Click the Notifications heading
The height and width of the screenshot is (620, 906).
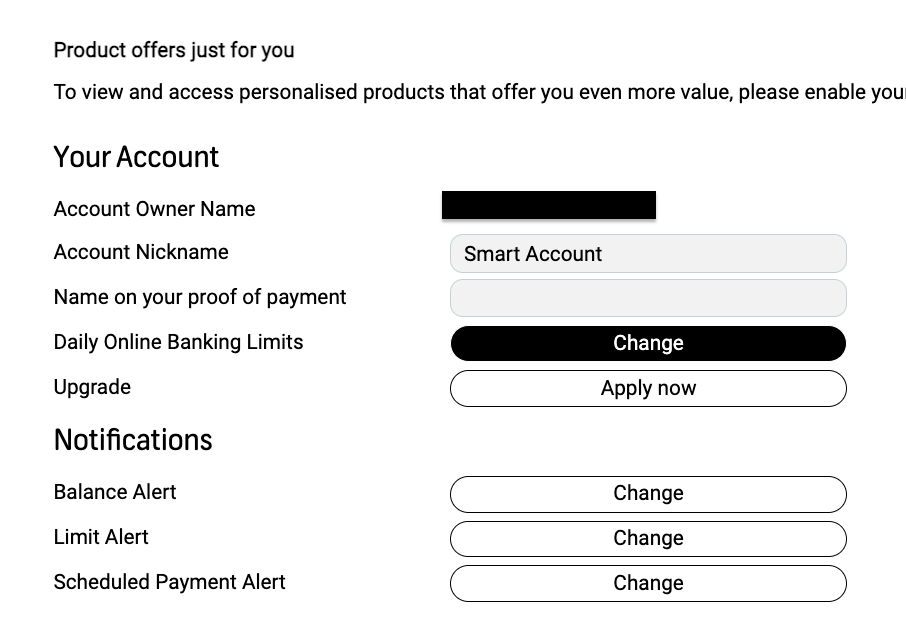(x=133, y=439)
